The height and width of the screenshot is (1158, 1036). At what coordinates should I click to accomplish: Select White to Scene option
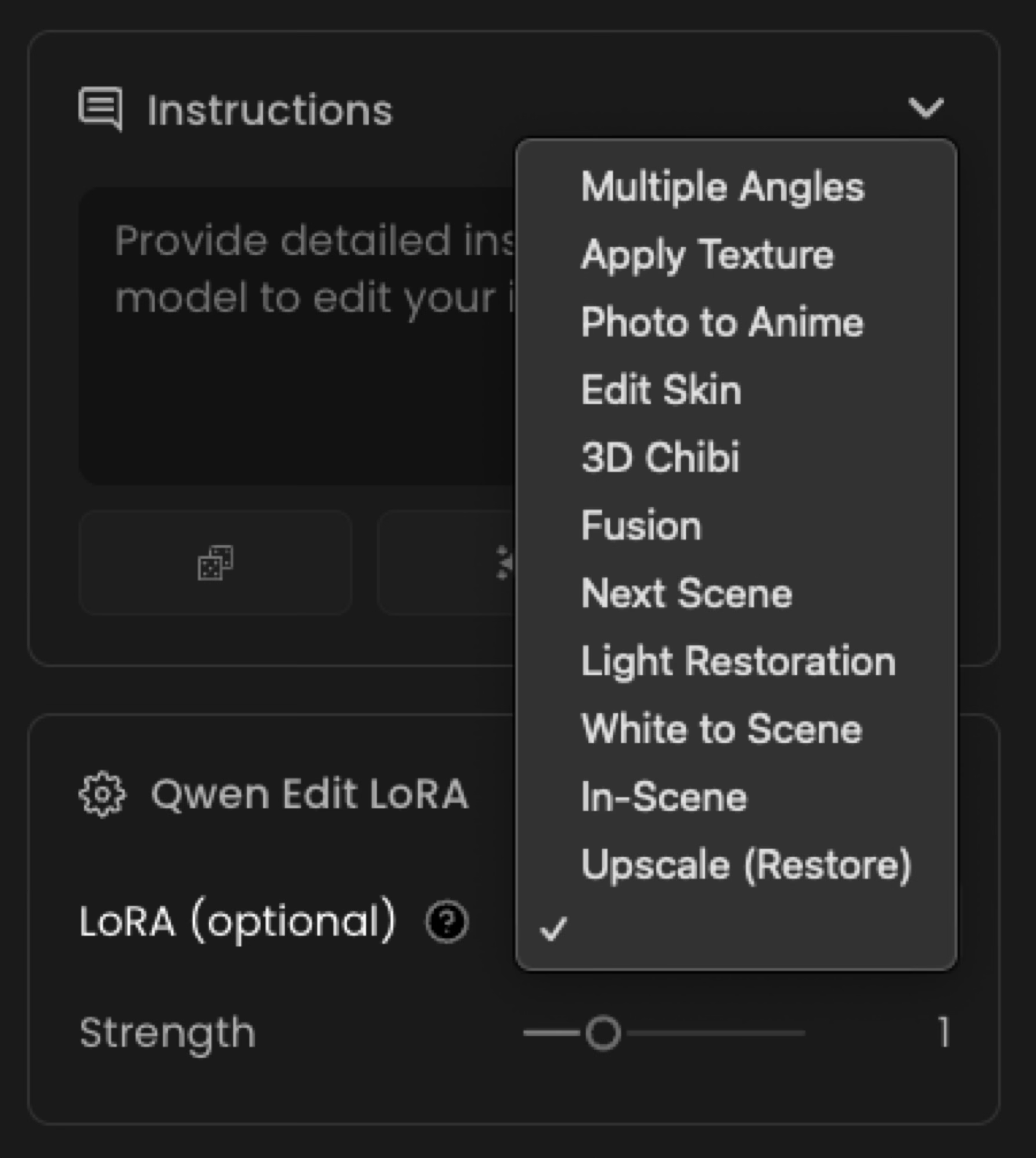point(721,729)
